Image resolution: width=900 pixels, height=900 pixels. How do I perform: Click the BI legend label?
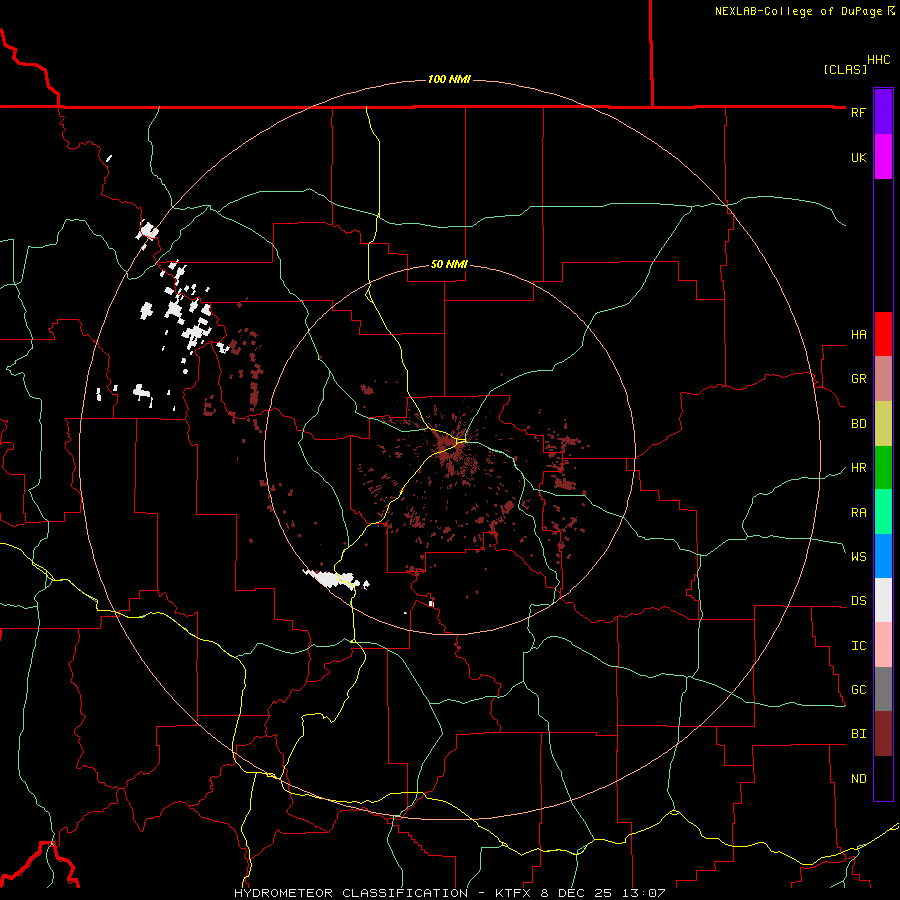click(x=858, y=734)
